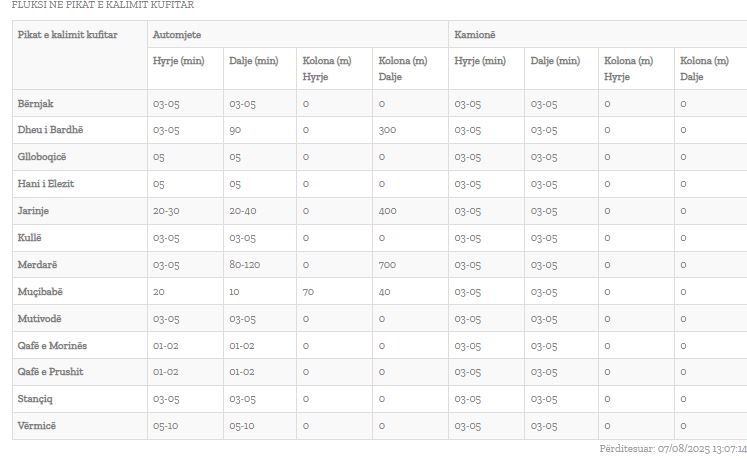Click on the Muçibabë crossing name
Screen dimensions: 747x476
(41, 291)
